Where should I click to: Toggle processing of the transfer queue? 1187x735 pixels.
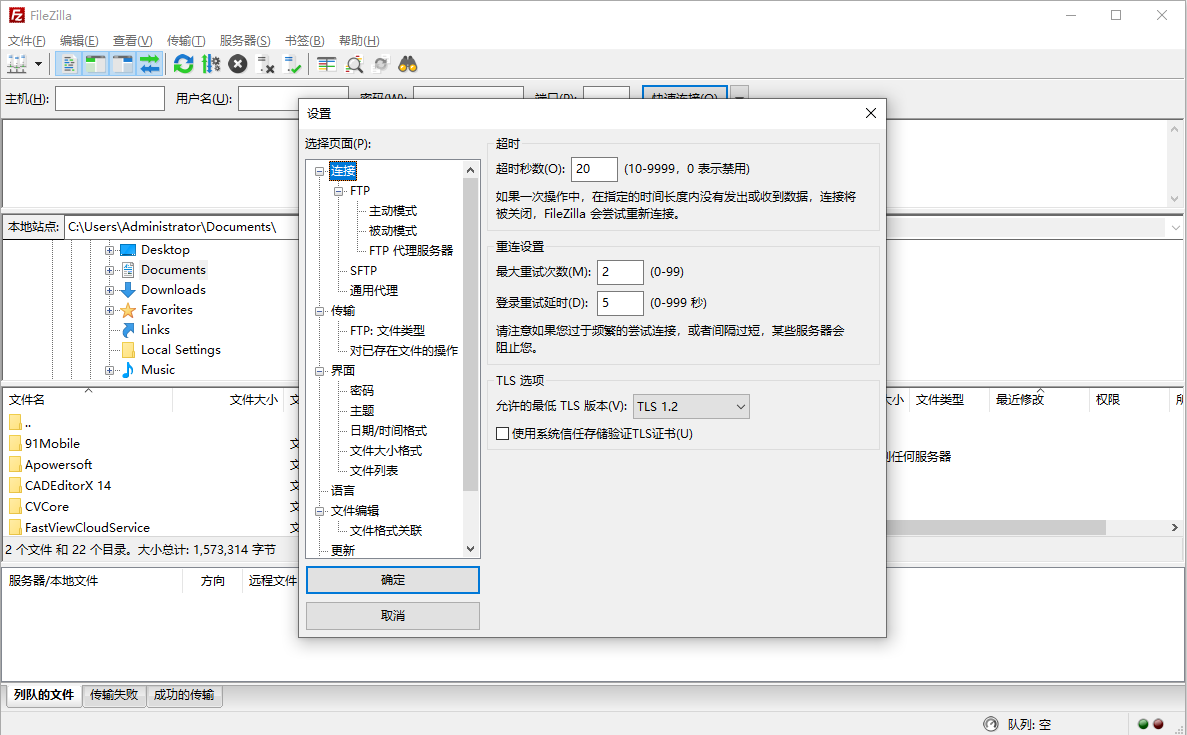(211, 63)
